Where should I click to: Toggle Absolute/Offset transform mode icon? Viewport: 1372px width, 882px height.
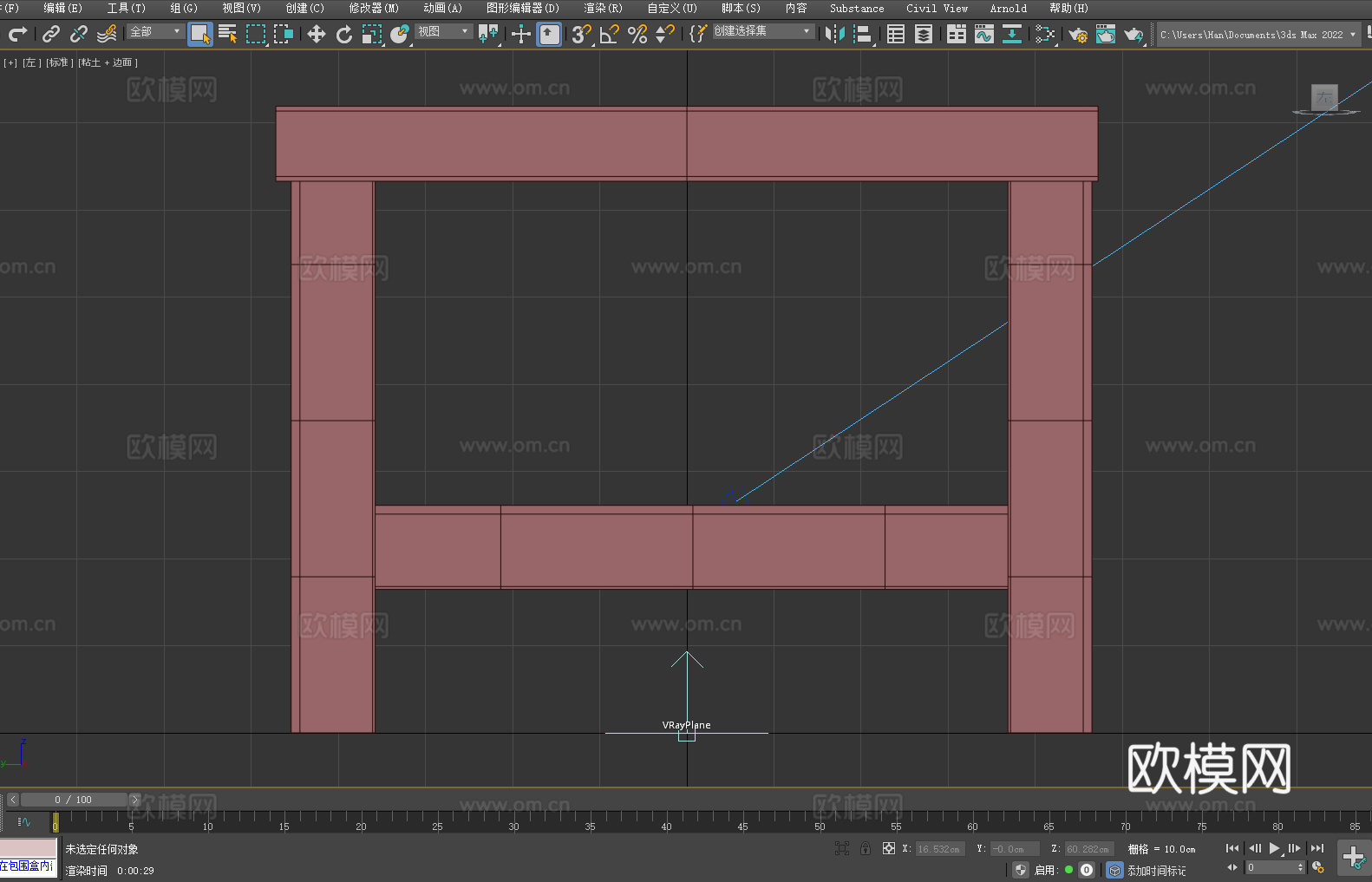point(889,848)
